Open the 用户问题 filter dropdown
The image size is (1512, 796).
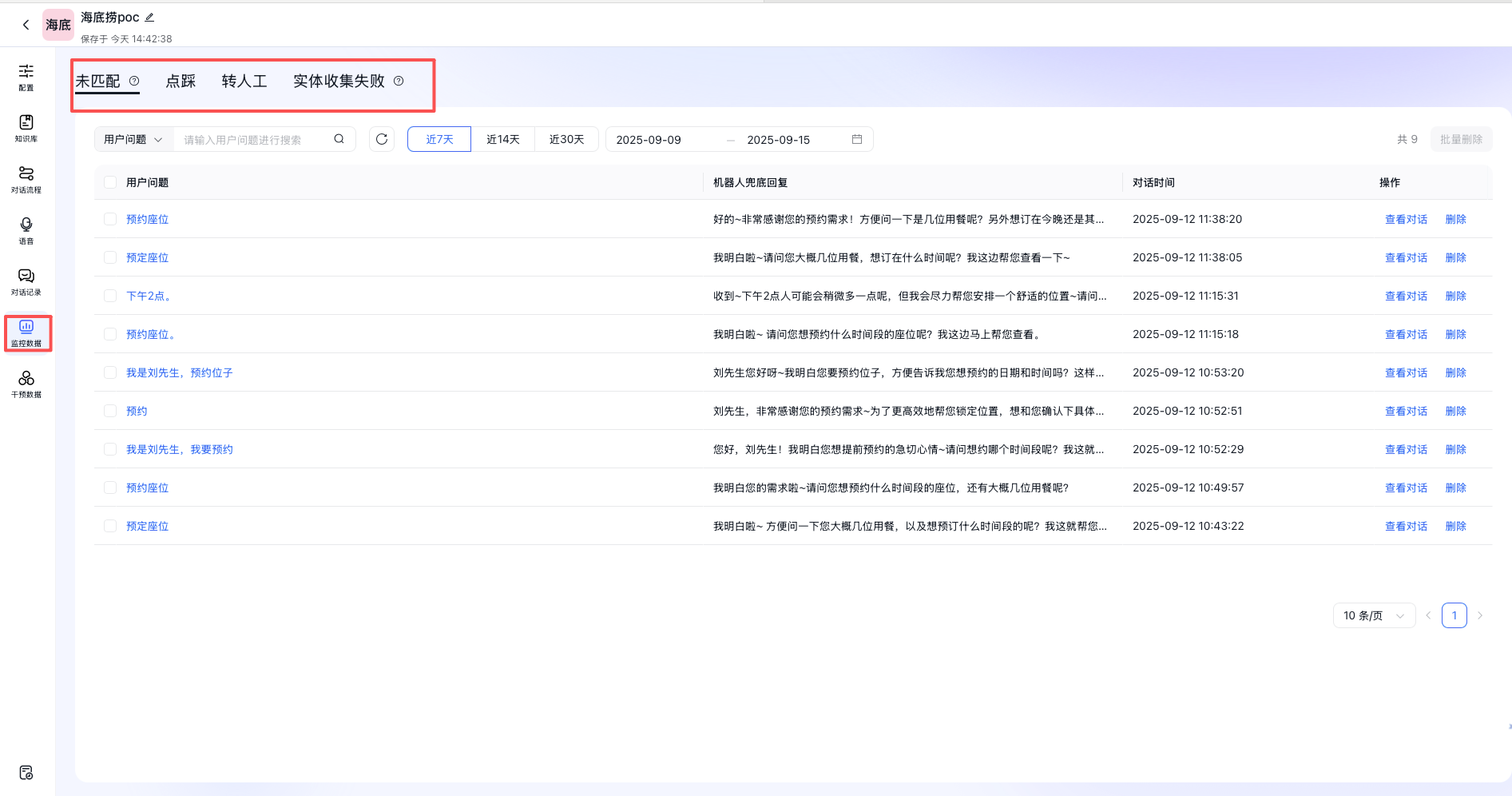click(133, 139)
